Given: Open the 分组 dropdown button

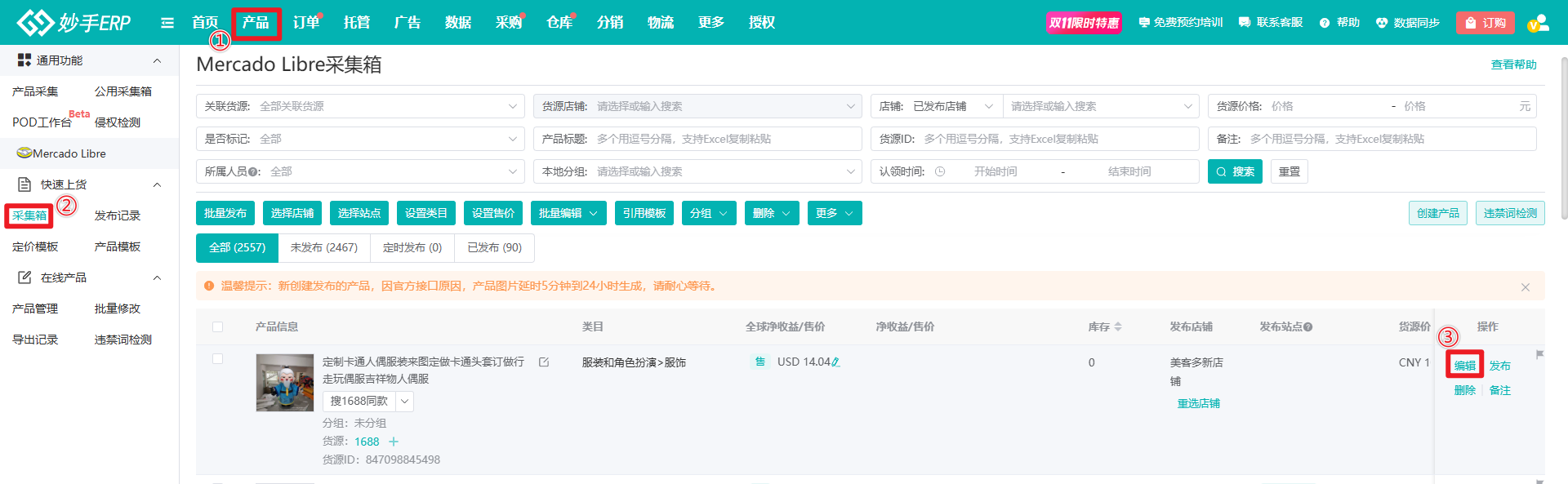Looking at the screenshot, I should pyautogui.click(x=709, y=213).
